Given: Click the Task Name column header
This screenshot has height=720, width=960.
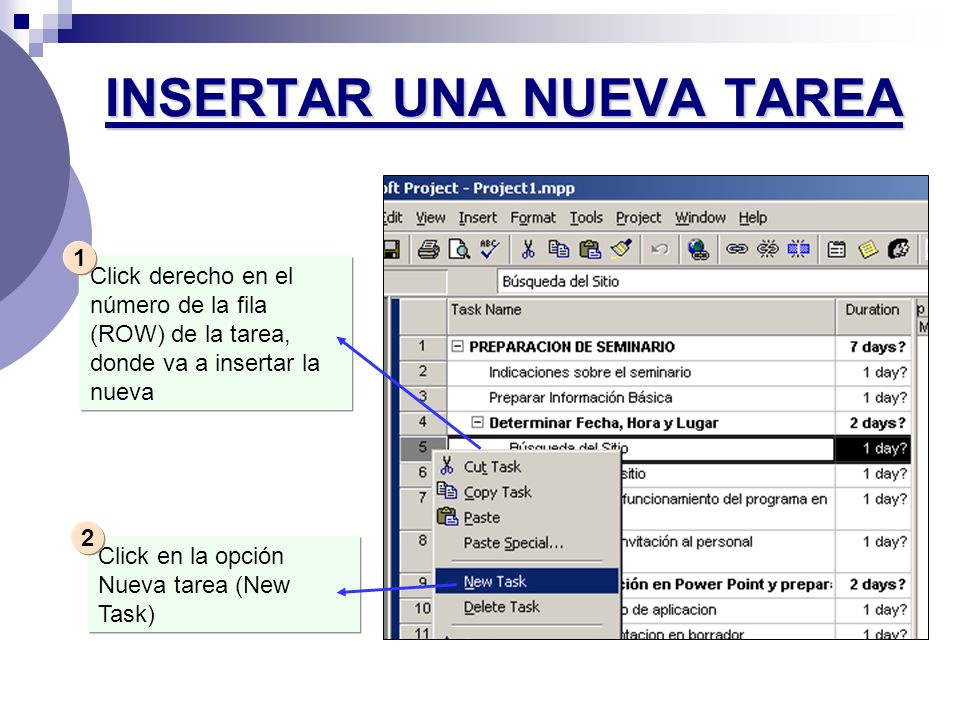Looking at the screenshot, I should tap(641, 317).
